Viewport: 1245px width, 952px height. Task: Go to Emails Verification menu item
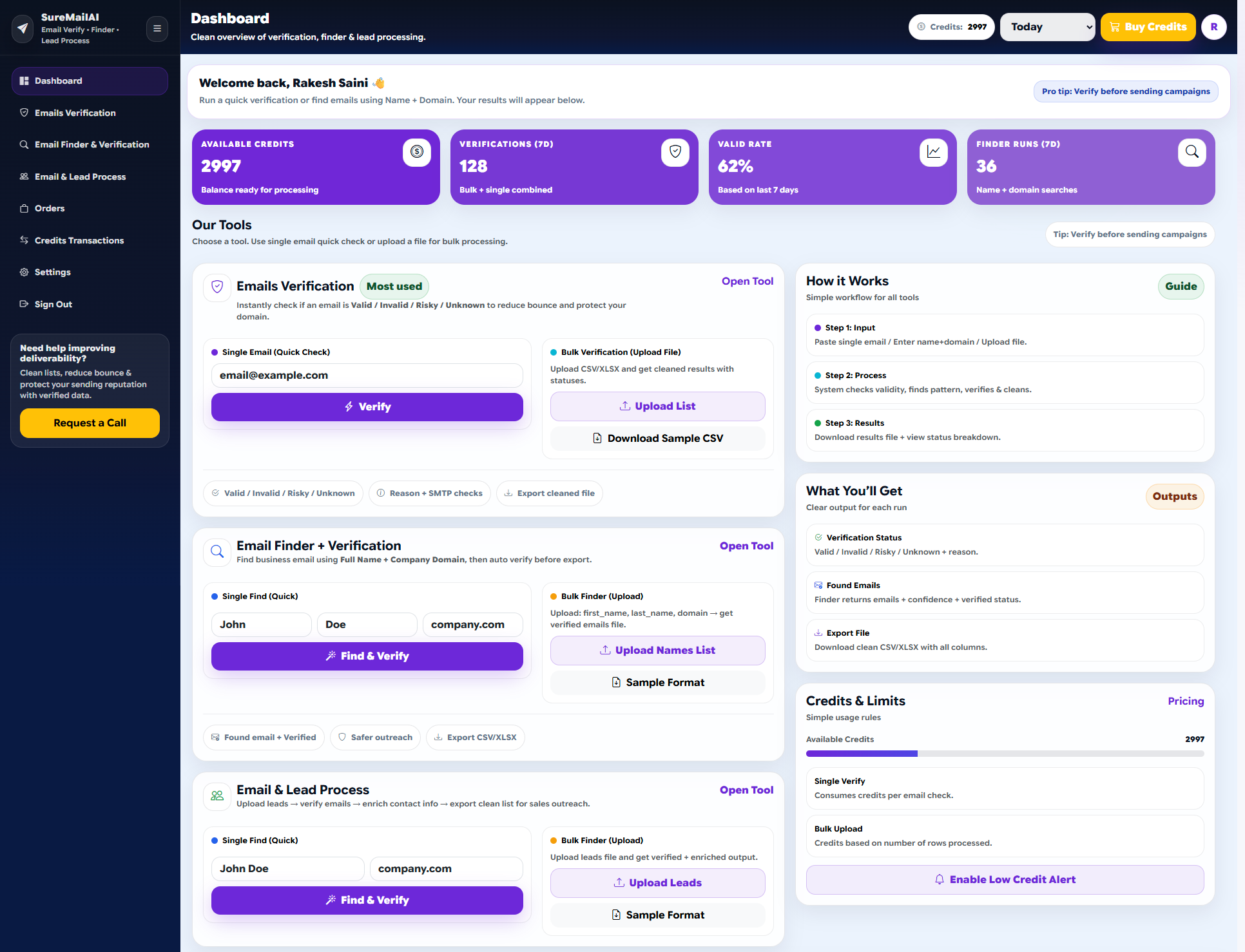point(90,113)
